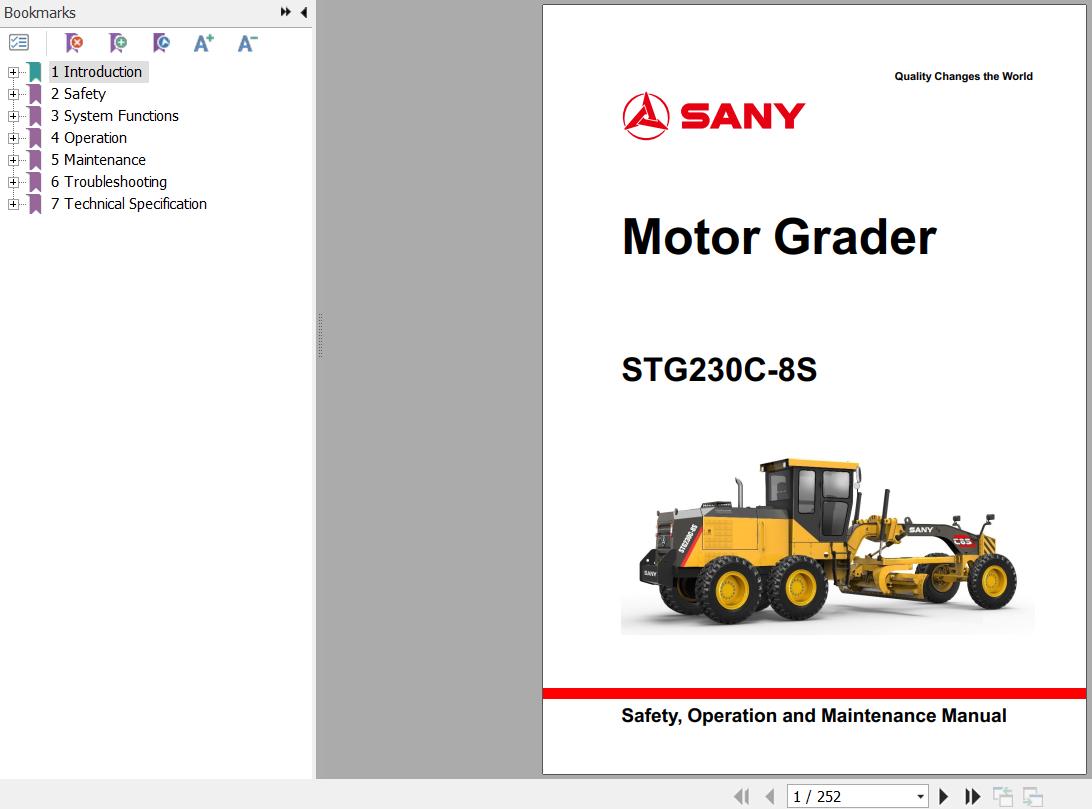
Task: Expand the 7 Technical Specification bookmark
Action: point(13,204)
